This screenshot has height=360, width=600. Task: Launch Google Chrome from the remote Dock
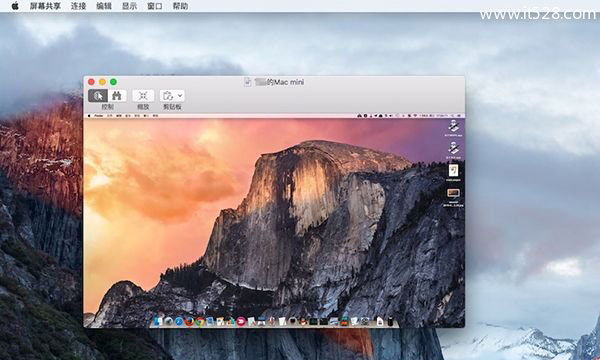tap(200, 322)
